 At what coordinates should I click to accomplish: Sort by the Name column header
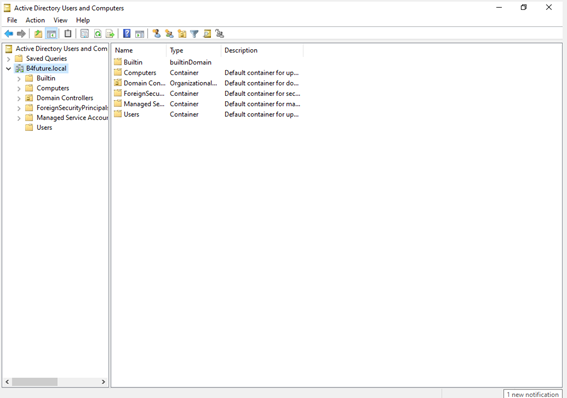(139, 50)
